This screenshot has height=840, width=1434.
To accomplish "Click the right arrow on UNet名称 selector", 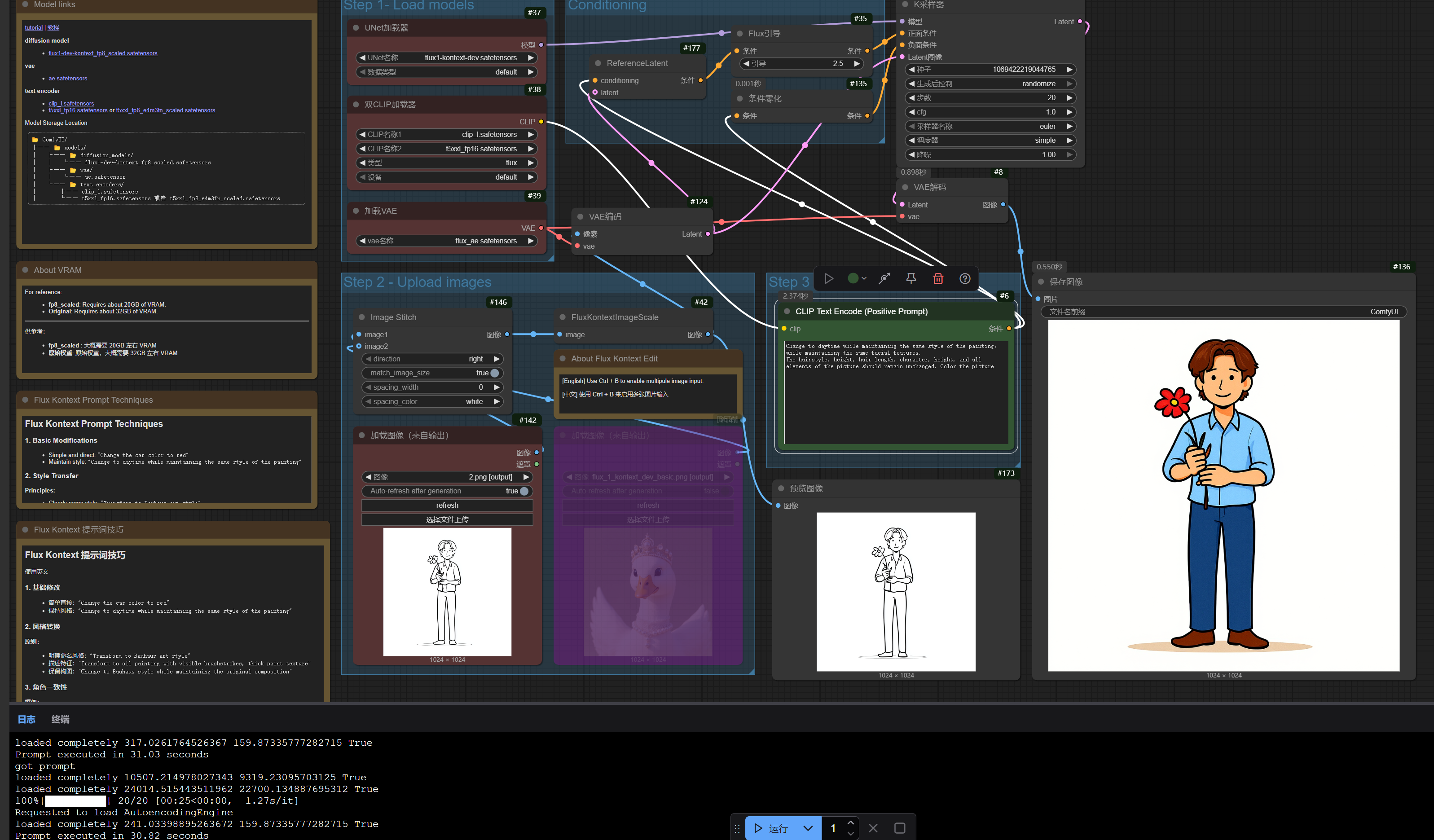I will (530, 57).
